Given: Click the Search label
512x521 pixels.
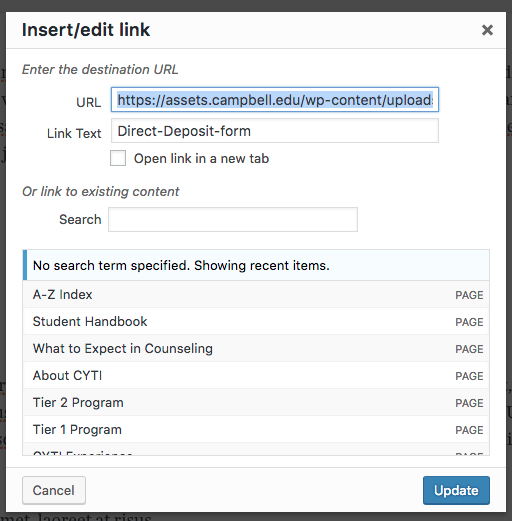Looking at the screenshot, I should [x=80, y=219].
